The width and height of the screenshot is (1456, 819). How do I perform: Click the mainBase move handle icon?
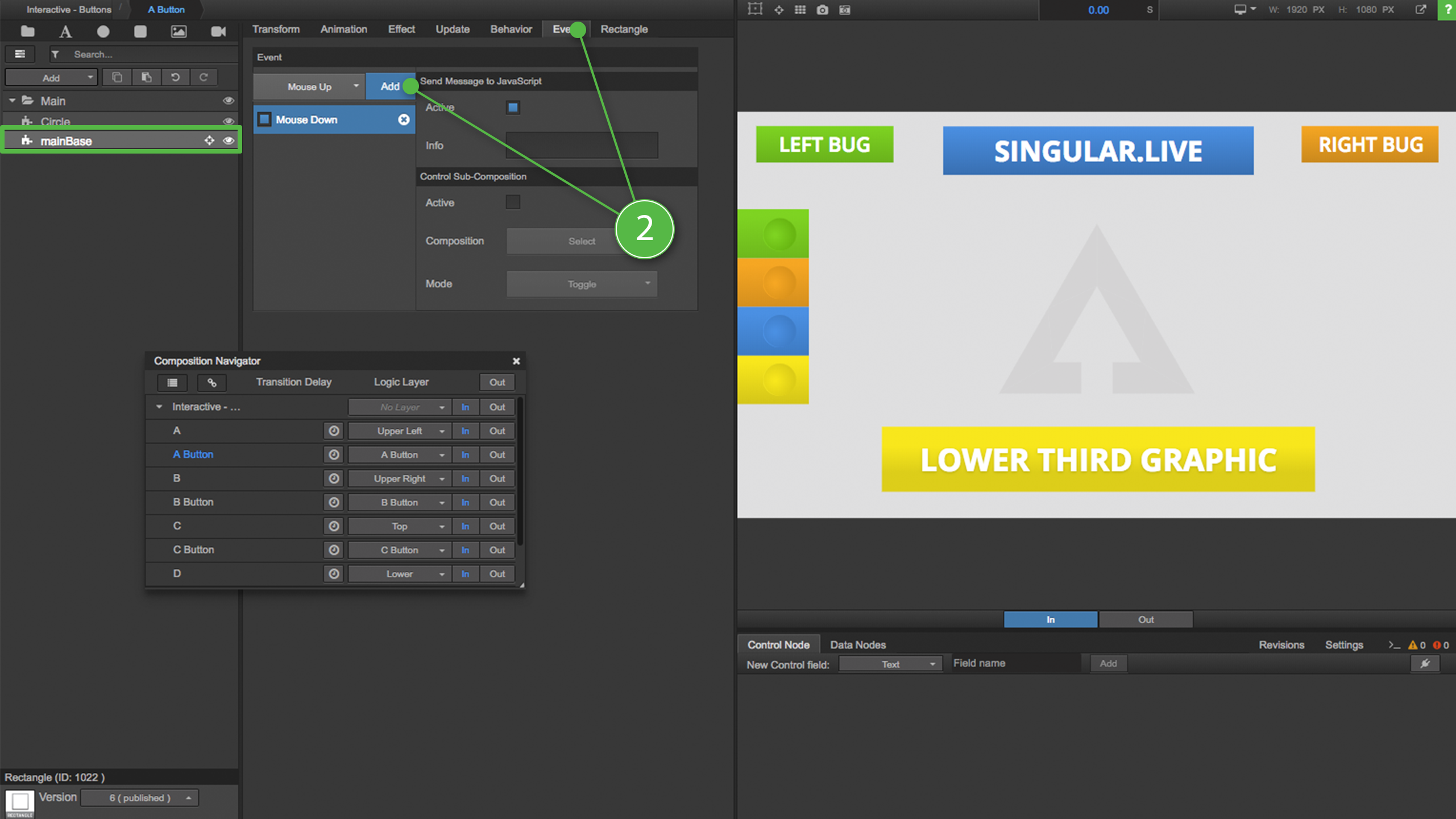click(209, 140)
